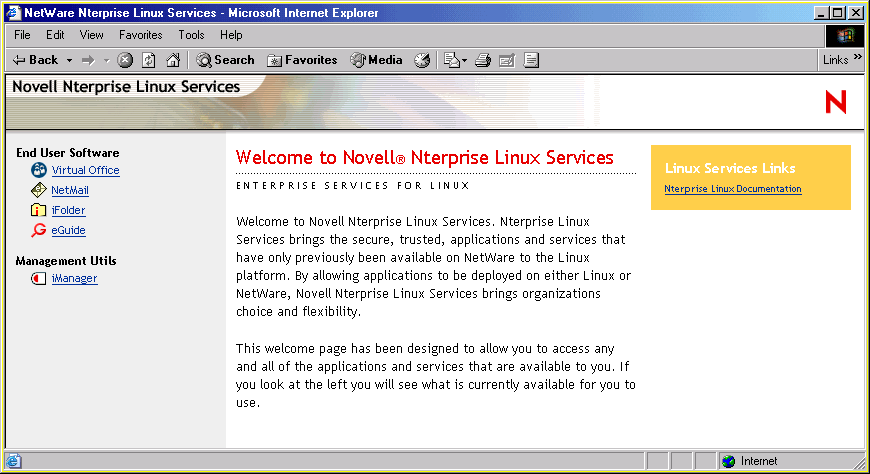Click the red Novell N logo

[x=836, y=102]
